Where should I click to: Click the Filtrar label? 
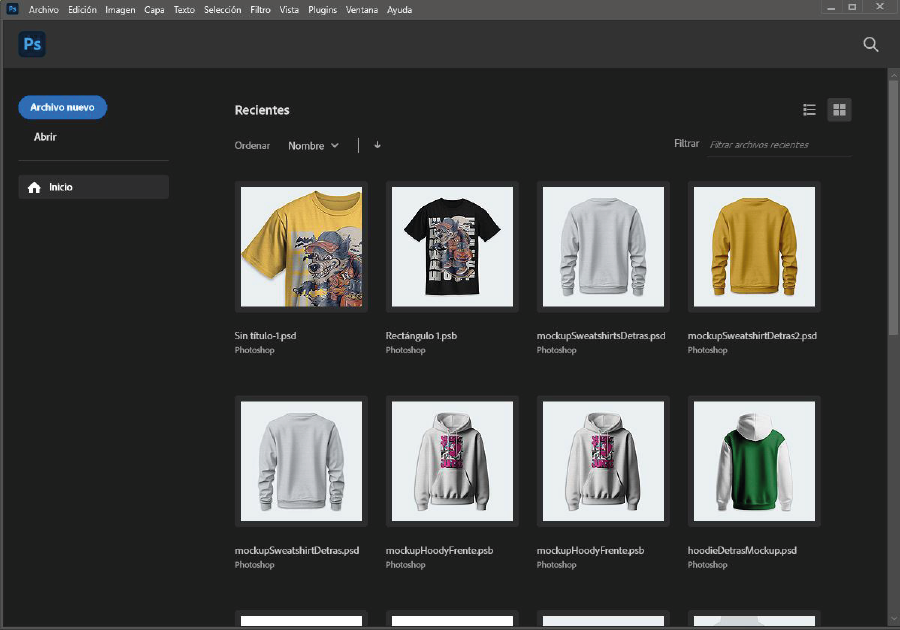[686, 143]
